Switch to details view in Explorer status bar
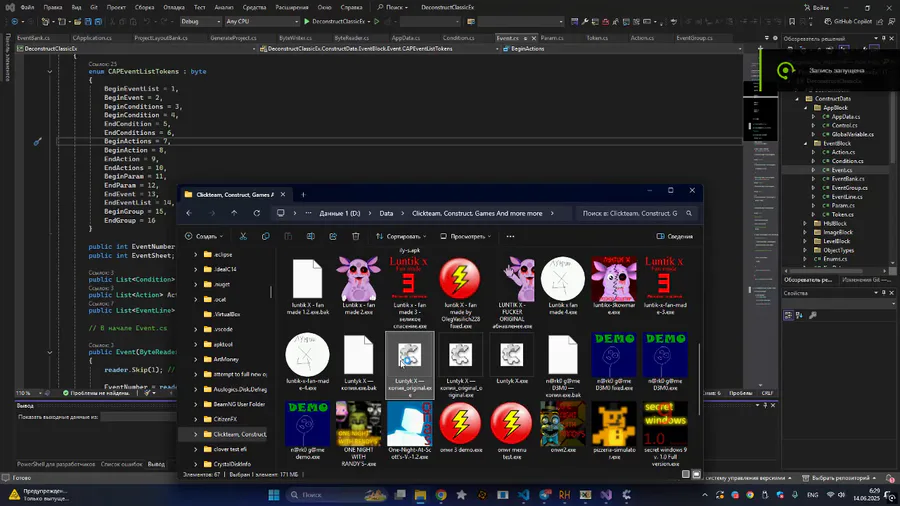 [685, 474]
